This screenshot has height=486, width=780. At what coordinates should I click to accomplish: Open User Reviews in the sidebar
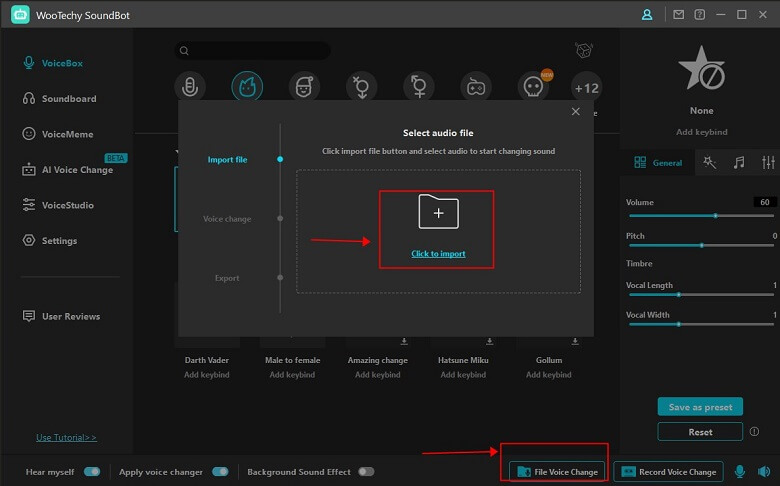61,316
